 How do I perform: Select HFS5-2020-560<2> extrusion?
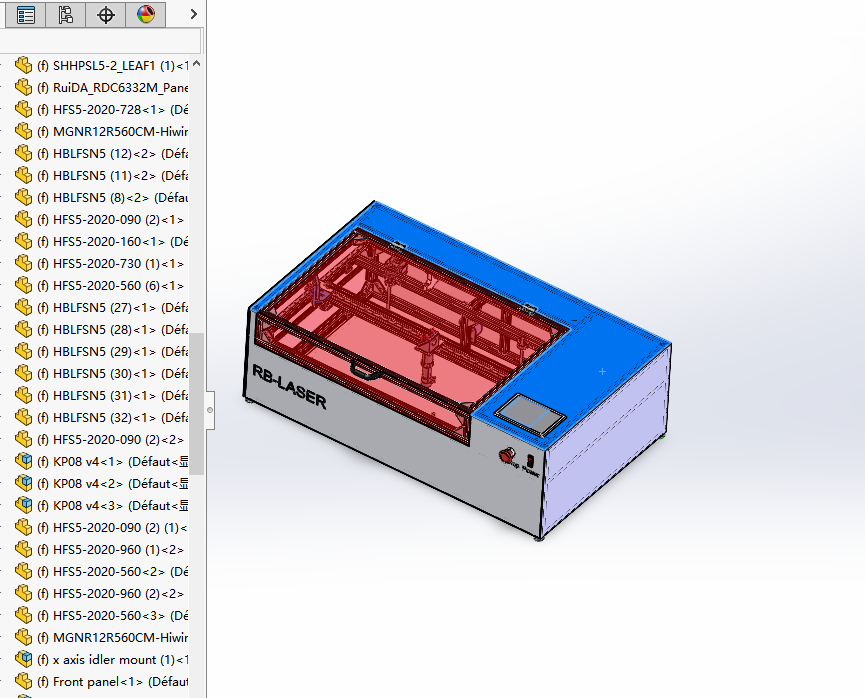(112, 572)
